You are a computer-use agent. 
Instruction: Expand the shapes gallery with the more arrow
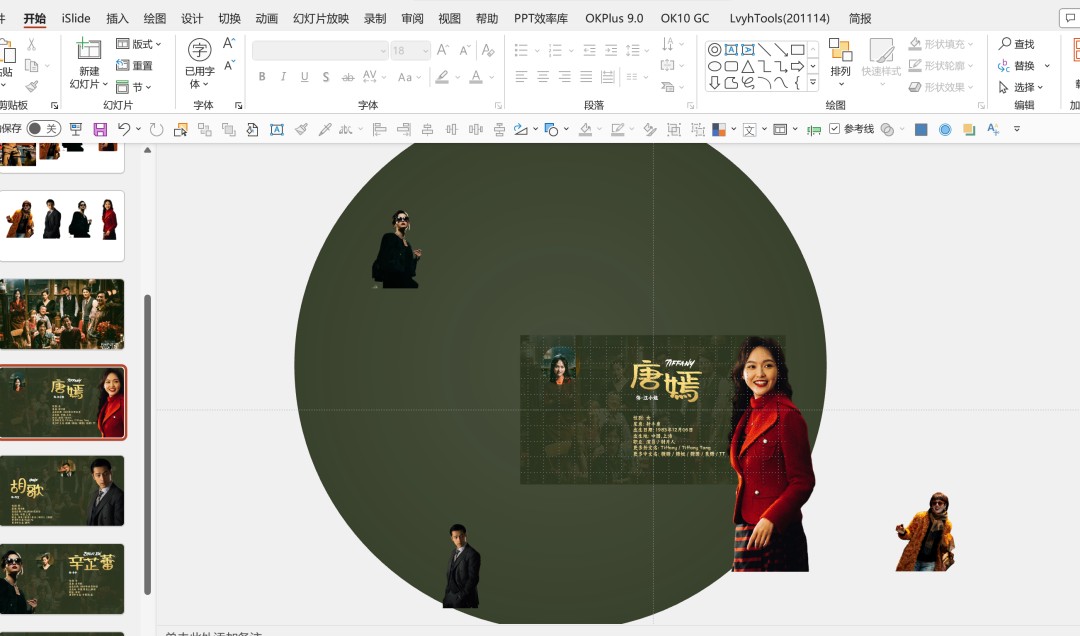[813, 82]
